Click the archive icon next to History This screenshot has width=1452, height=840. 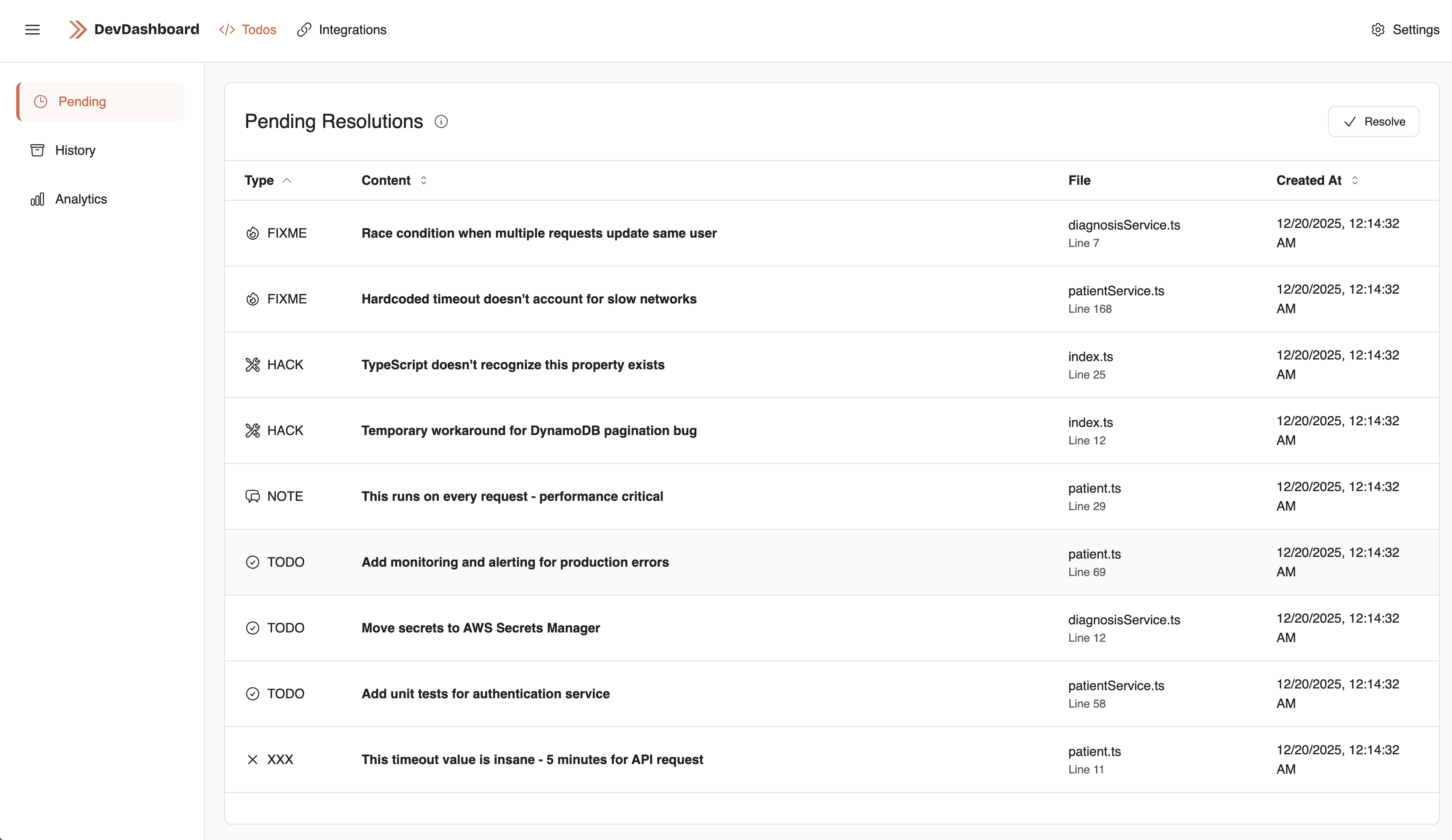coord(37,150)
